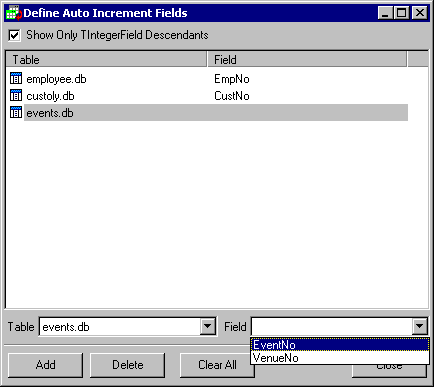Viewport: 434px width, 387px height.
Task: Select the custoly.db row
Action: click(x=209, y=96)
